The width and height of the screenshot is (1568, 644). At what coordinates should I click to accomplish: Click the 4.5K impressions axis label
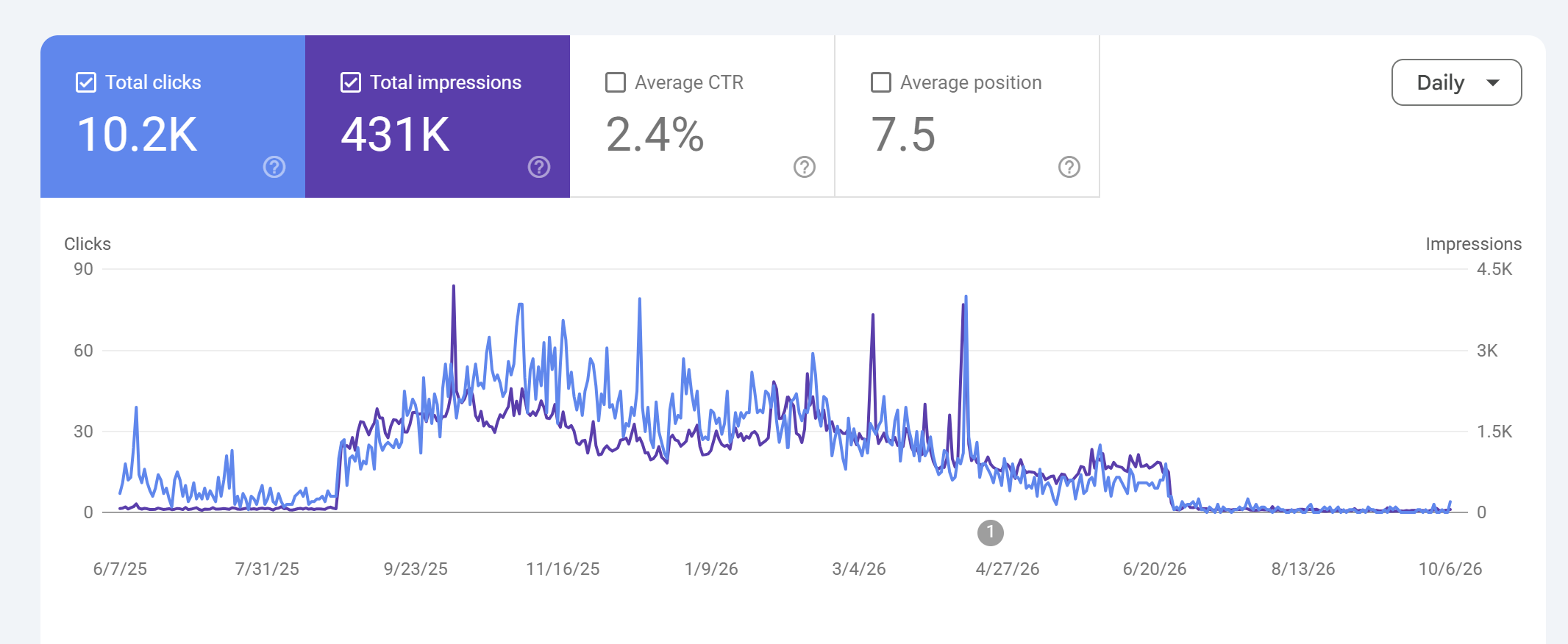click(x=1494, y=269)
